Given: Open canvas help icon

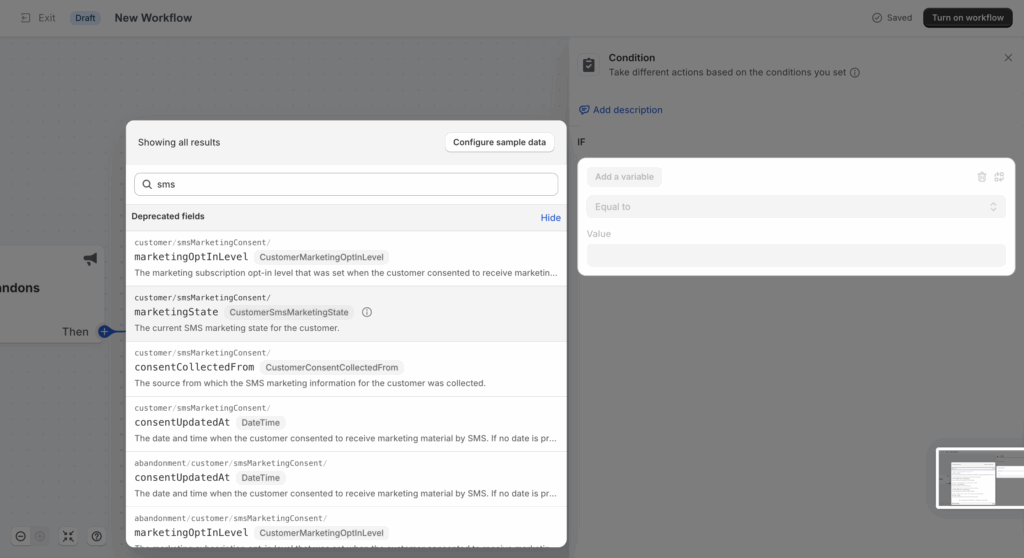Looking at the screenshot, I should [97, 536].
